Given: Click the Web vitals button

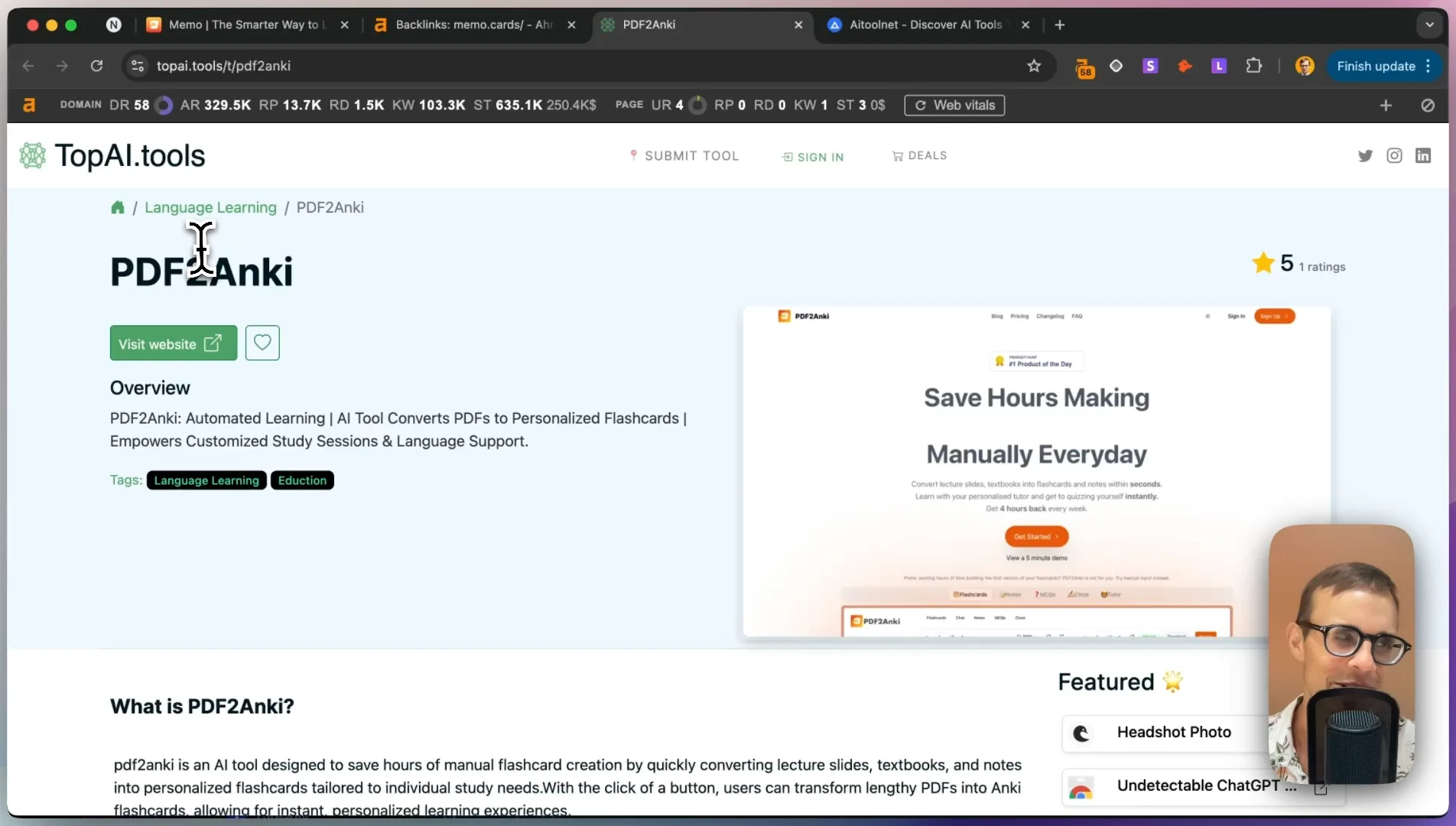Looking at the screenshot, I should point(954,106).
